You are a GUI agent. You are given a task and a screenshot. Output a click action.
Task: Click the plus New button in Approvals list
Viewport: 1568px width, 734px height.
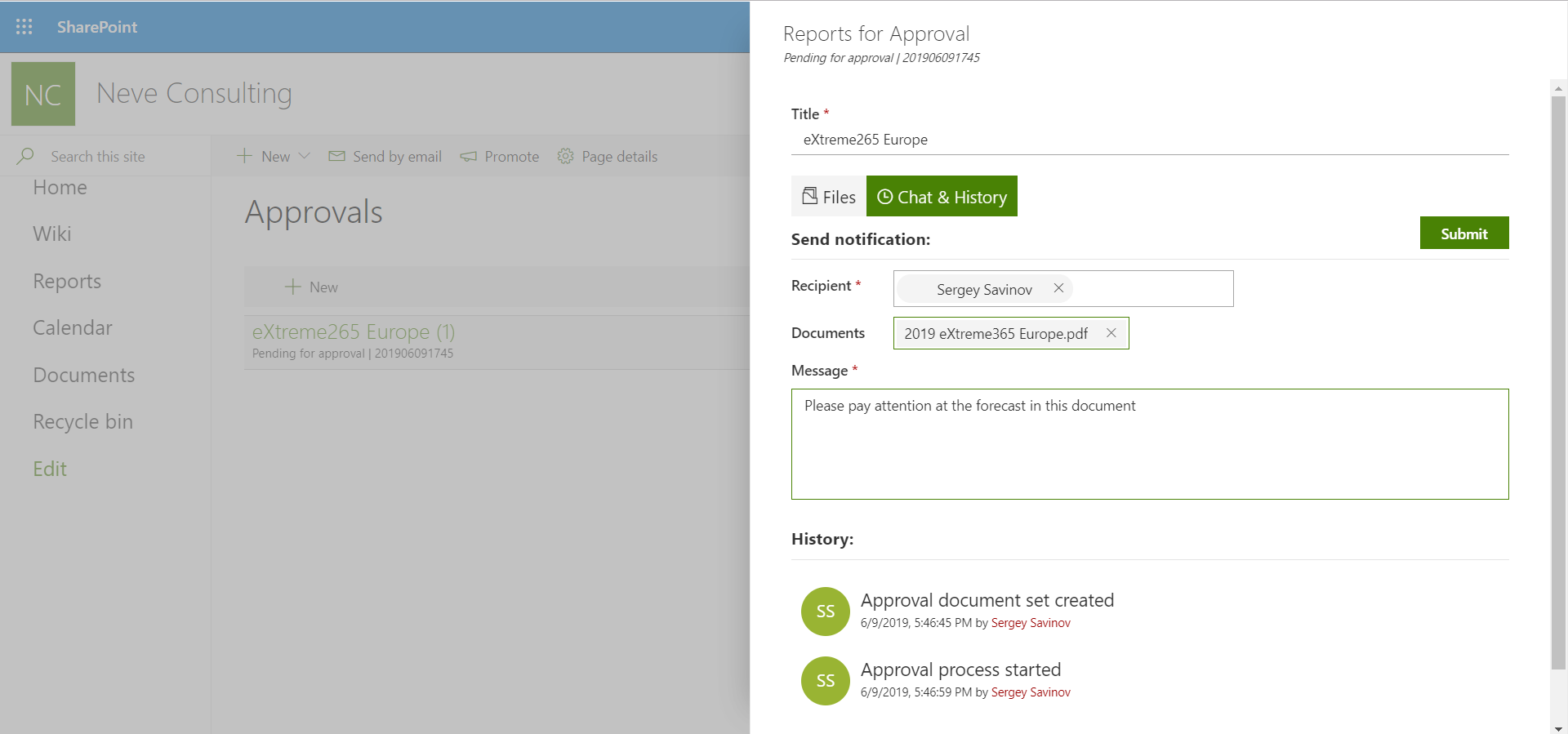(x=311, y=287)
